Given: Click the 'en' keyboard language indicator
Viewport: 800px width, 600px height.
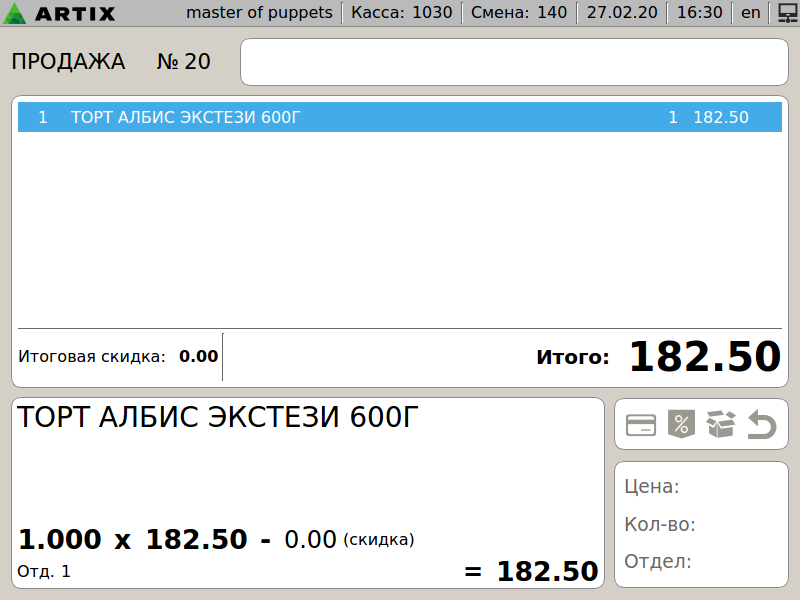Looking at the screenshot, I should [x=750, y=13].
